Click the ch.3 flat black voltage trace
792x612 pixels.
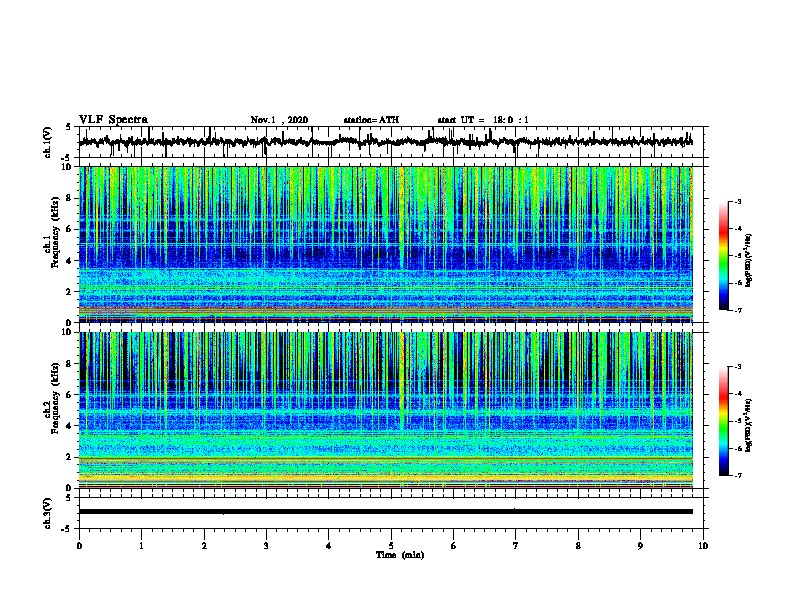tap(386, 512)
